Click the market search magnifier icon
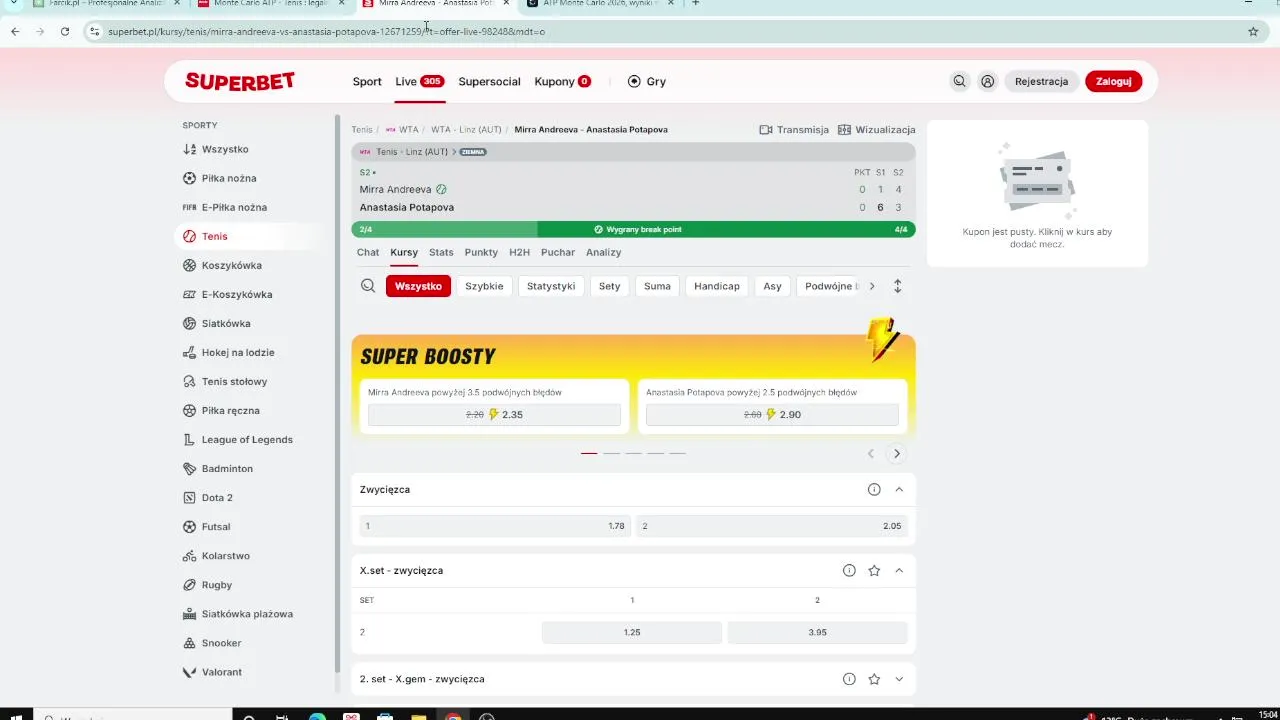 pyautogui.click(x=368, y=286)
